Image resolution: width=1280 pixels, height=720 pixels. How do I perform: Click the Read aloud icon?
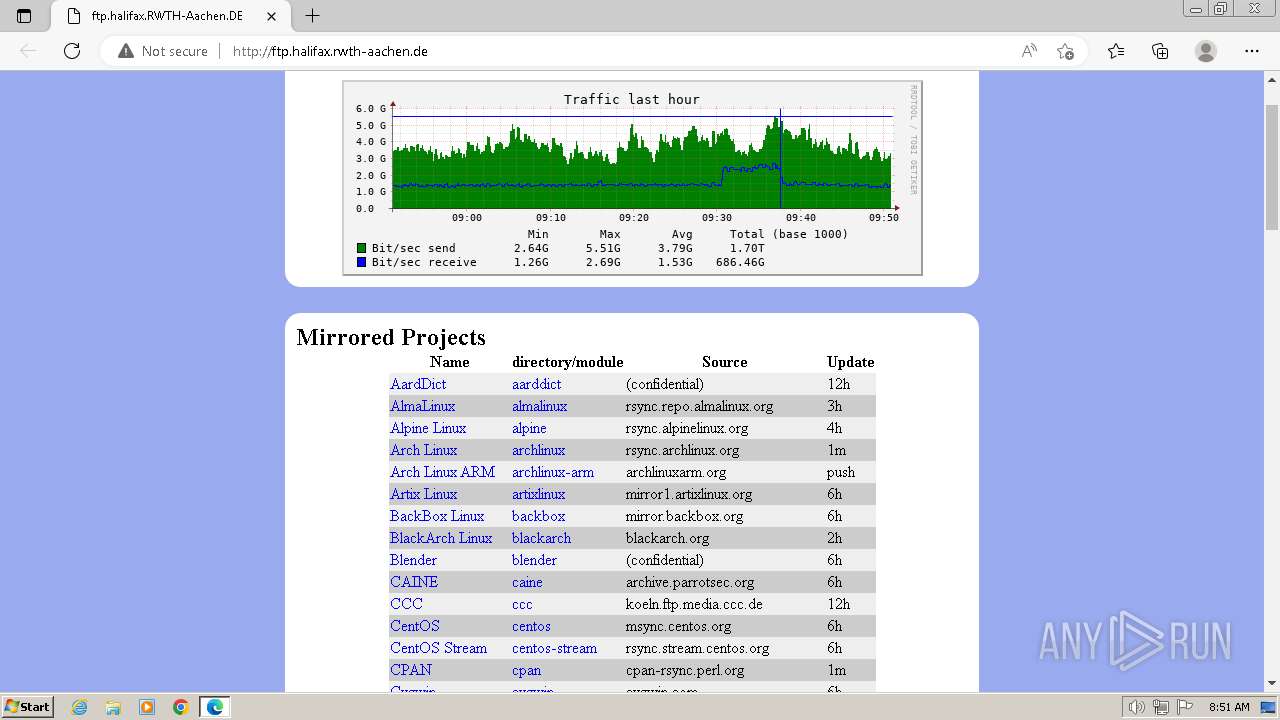[x=1029, y=51]
